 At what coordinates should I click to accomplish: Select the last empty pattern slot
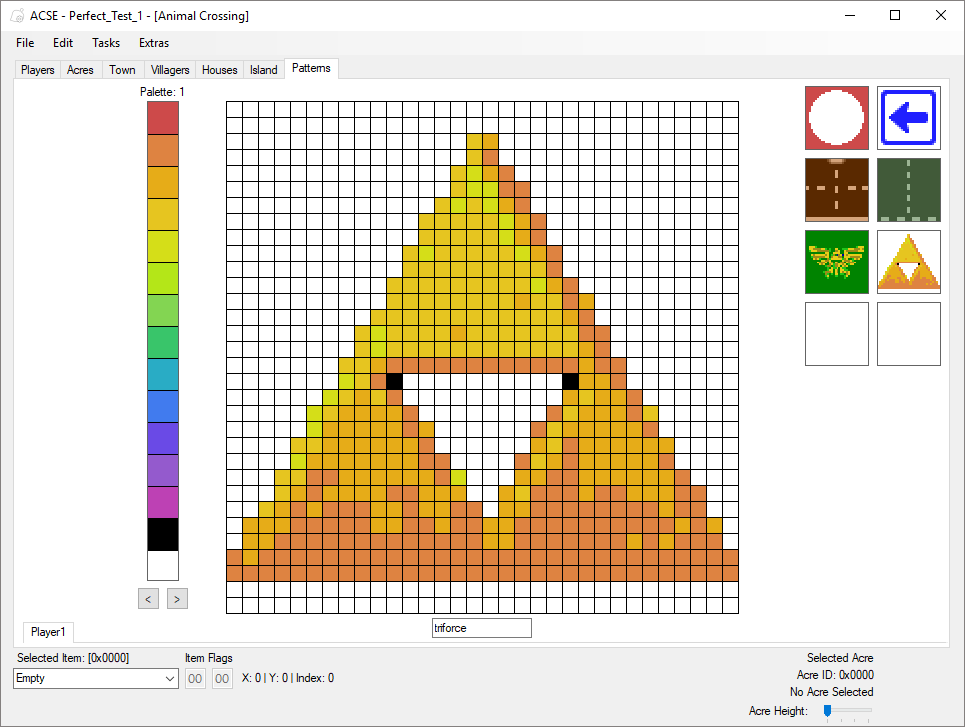click(908, 334)
